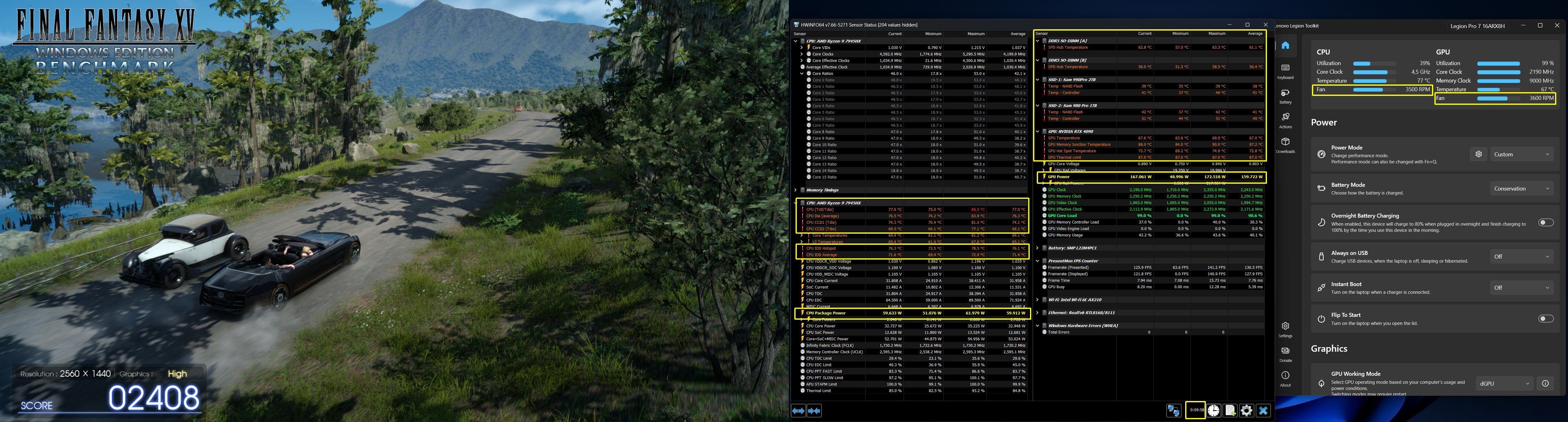This screenshot has height=422, width=1568.
Task: Open Actions page in Legion Toolkit sidebar
Action: tap(1285, 121)
